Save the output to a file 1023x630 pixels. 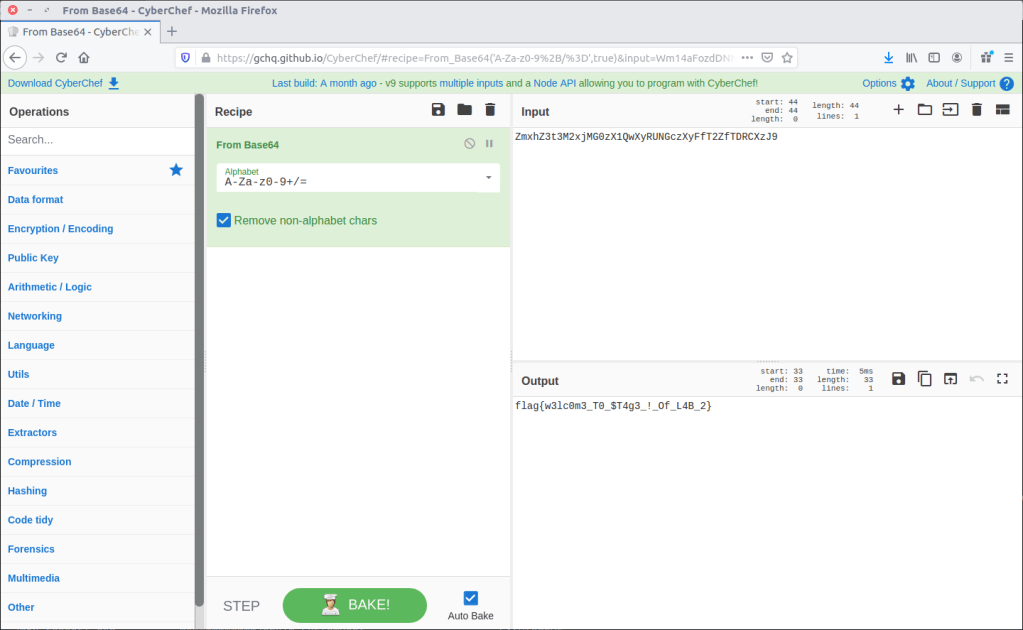[898, 379]
